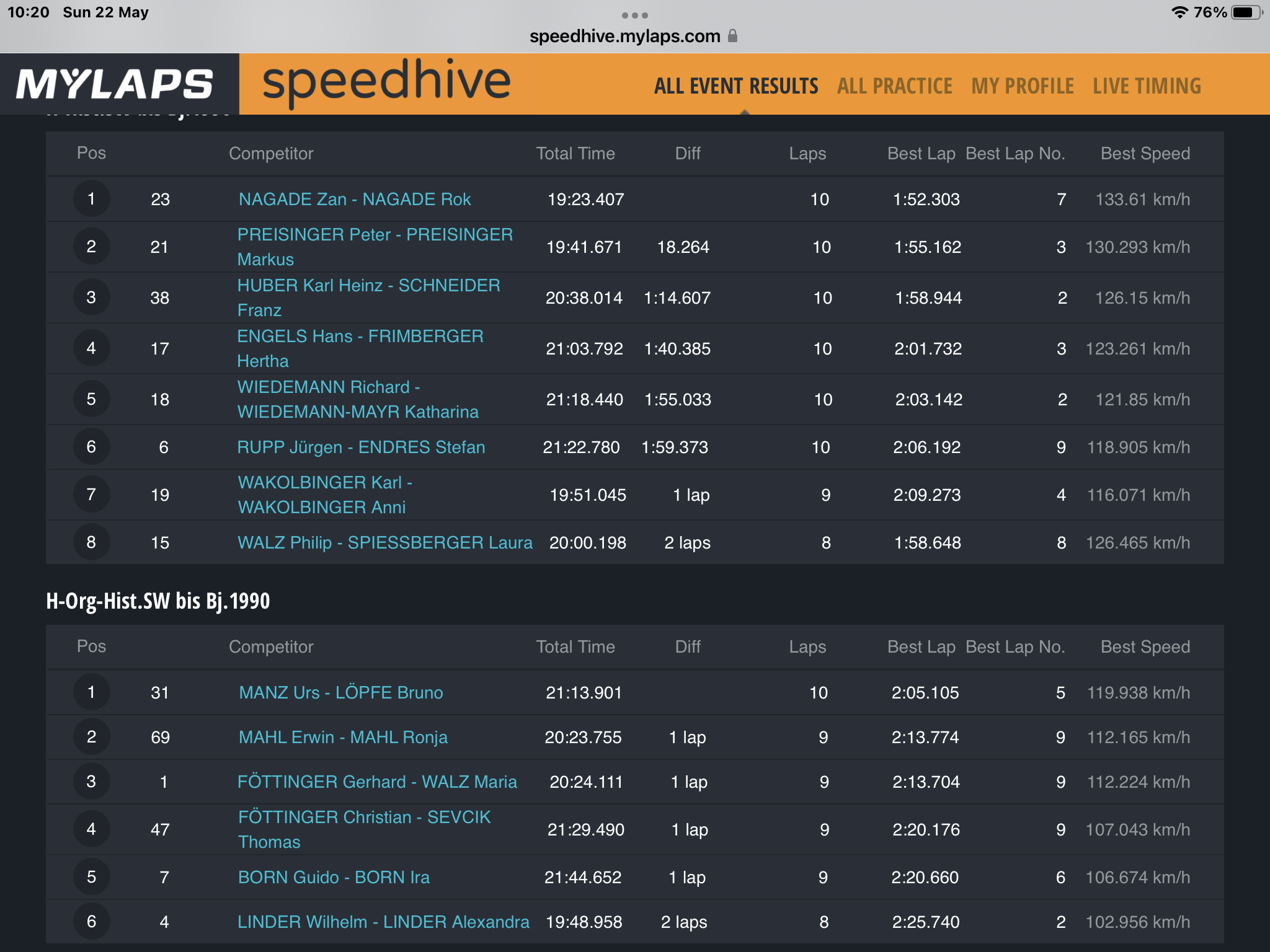Tap the padlock icon beside the URL
This screenshot has height=952, width=1270.
click(x=732, y=36)
